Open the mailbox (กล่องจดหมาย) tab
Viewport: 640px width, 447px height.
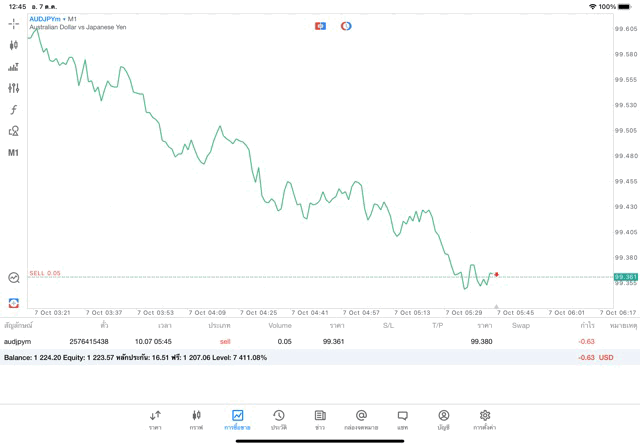[x=361, y=419]
